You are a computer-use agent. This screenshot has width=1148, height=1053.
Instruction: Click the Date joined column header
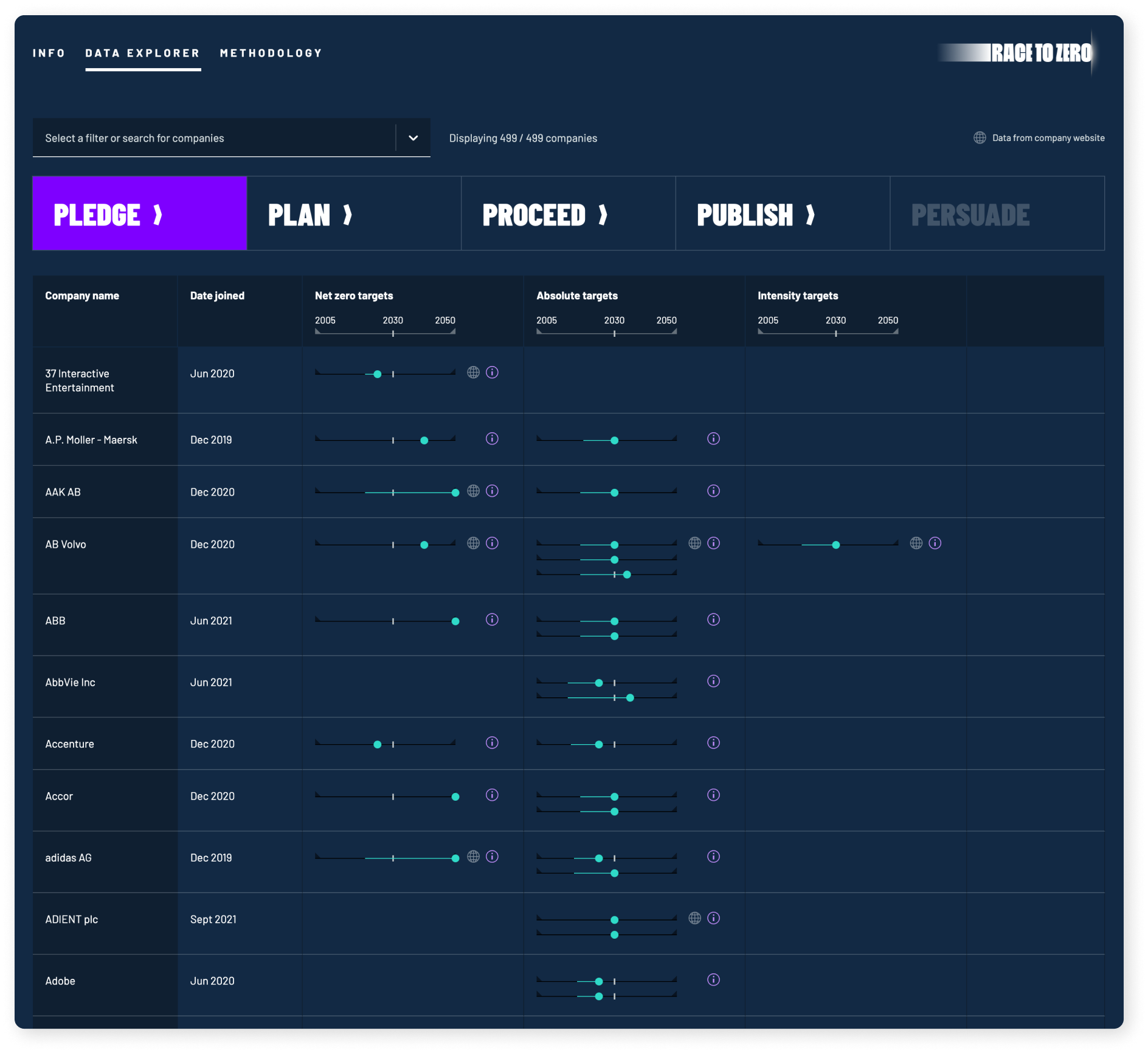click(217, 296)
